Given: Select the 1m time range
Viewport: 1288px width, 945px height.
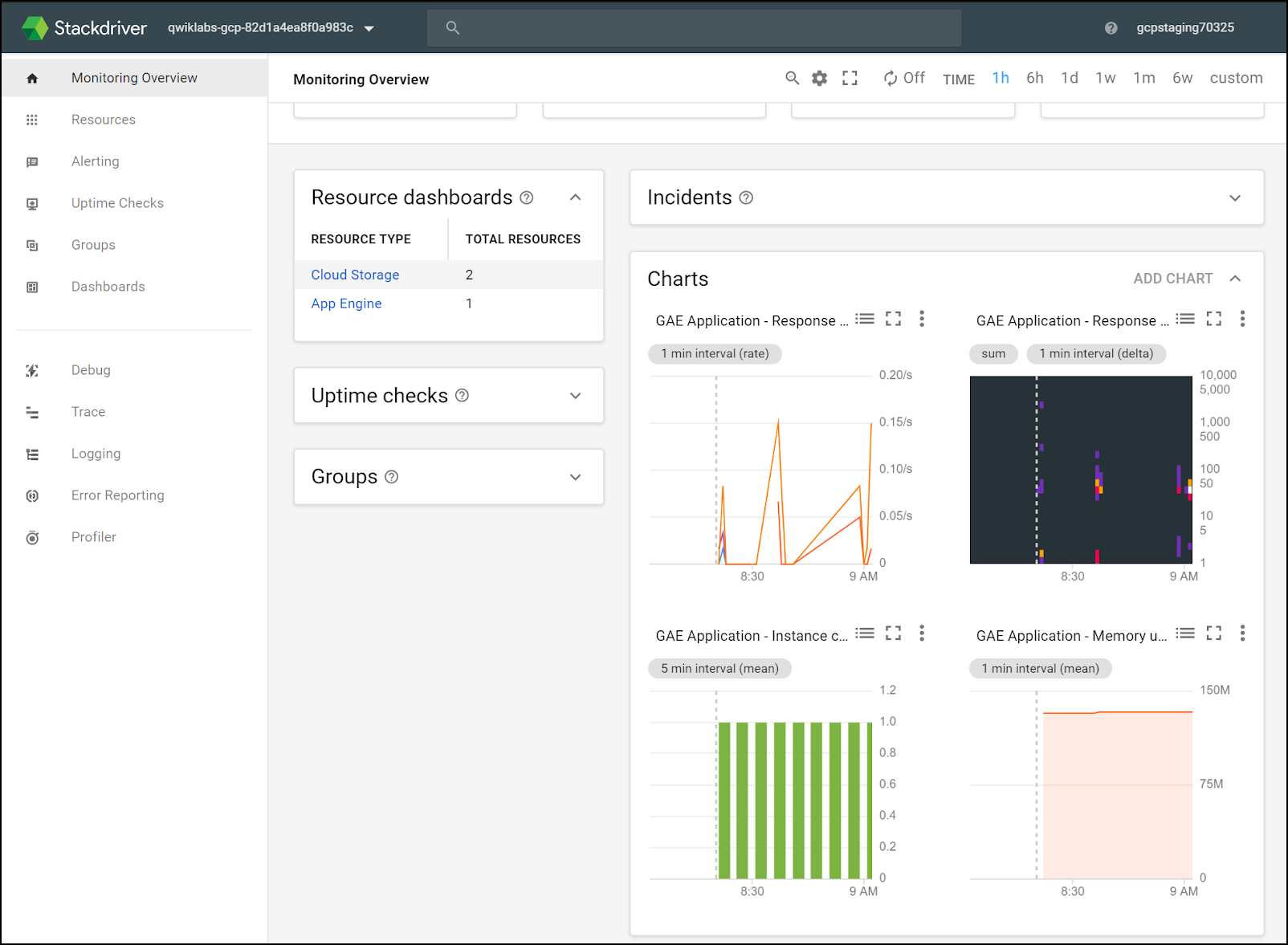Looking at the screenshot, I should pyautogui.click(x=1144, y=78).
